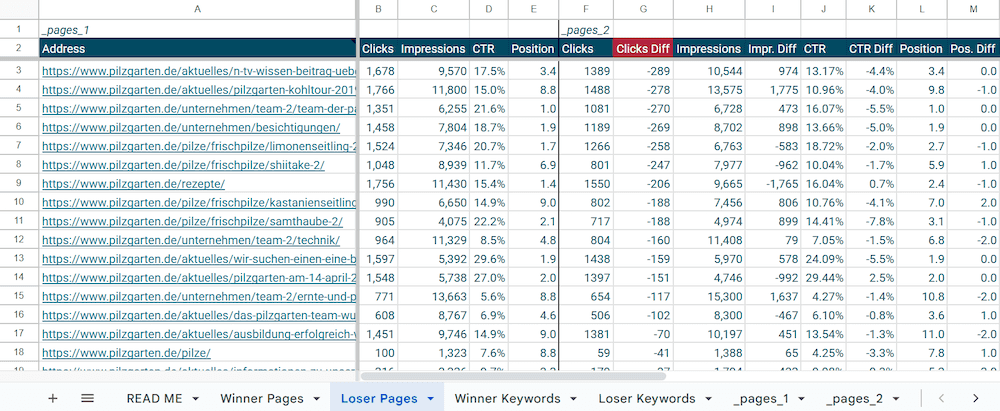Screen dimensions: 1000x411
Task: Open the pilzgarten.de/rezepte/ link
Action: click(x=133, y=184)
